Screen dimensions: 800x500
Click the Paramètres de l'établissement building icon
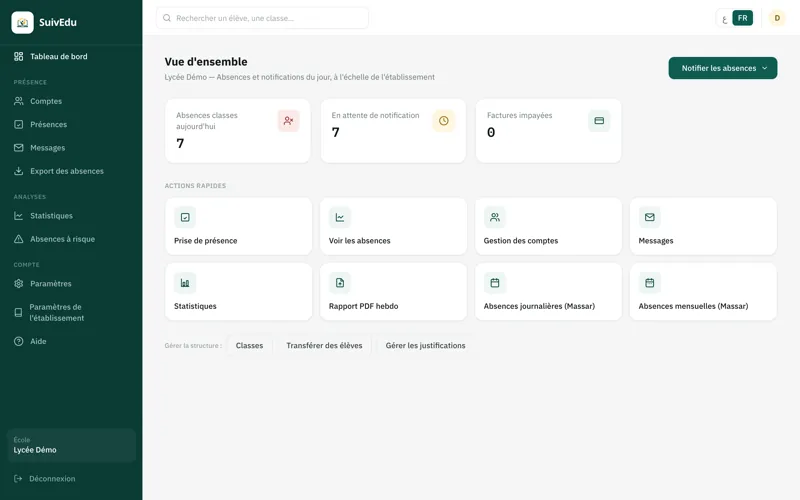(x=18, y=312)
